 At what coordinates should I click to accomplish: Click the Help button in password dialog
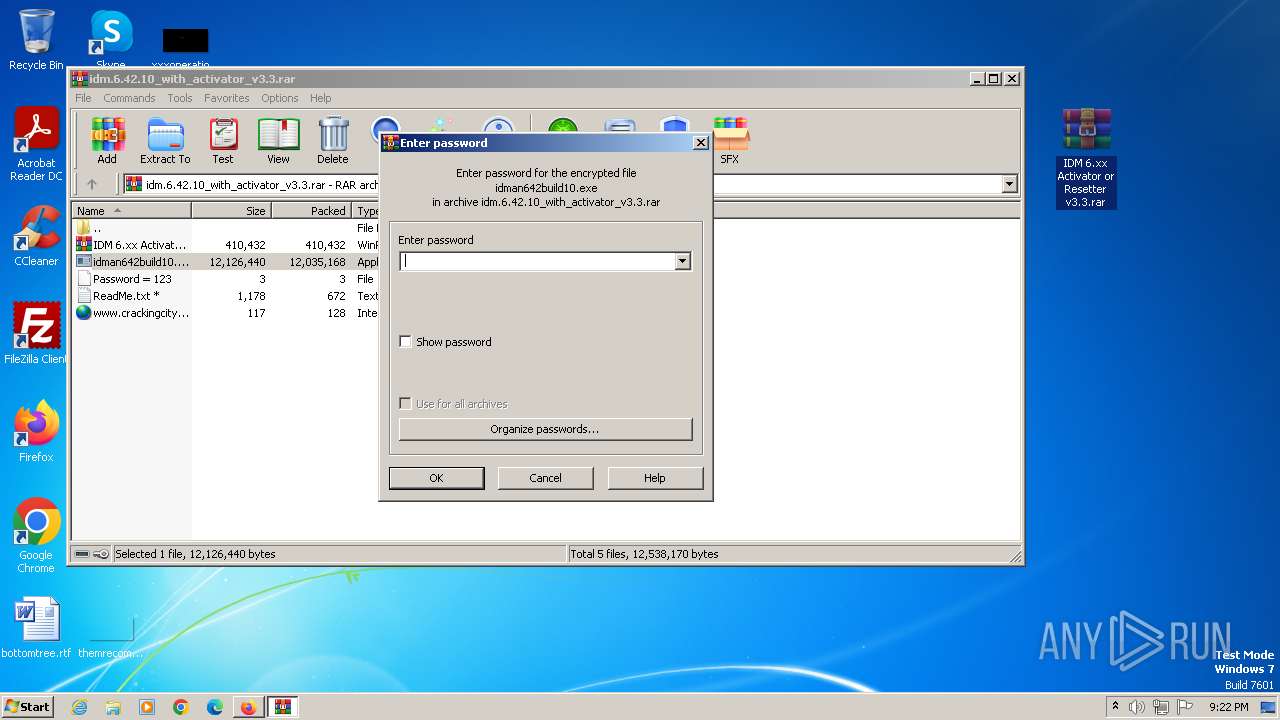[655, 478]
